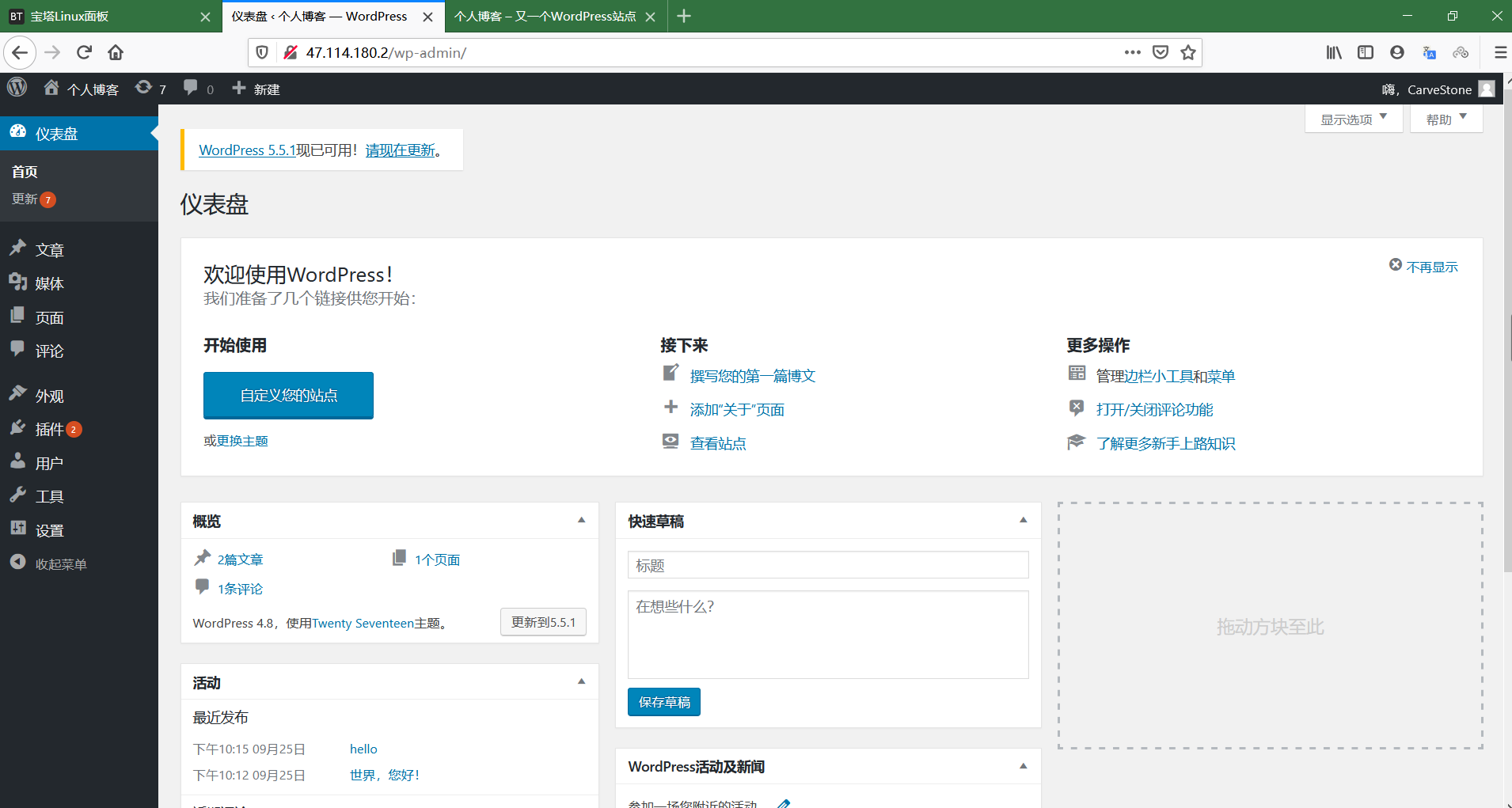Open 页面 pages icon in sidebar
The image size is (1512, 808).
[18, 316]
